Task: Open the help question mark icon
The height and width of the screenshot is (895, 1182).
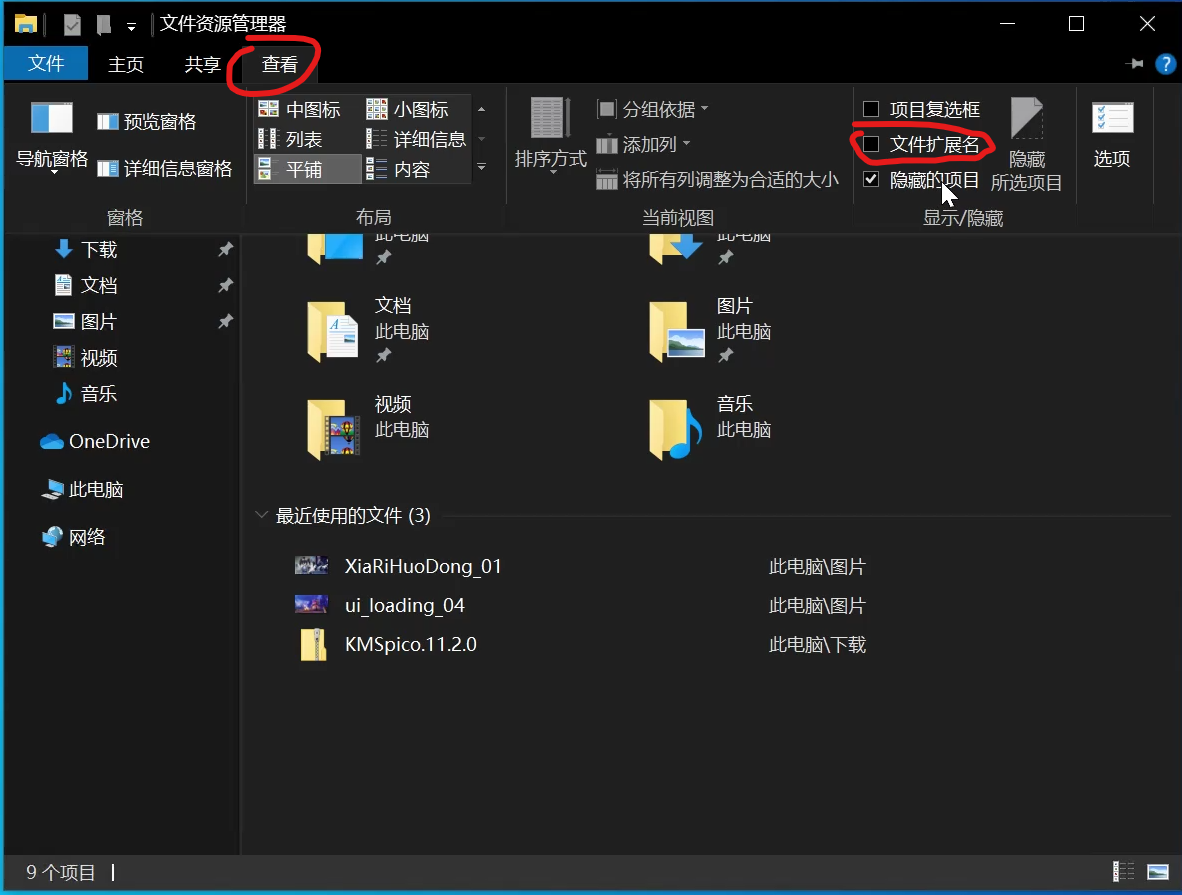Action: [1165, 64]
